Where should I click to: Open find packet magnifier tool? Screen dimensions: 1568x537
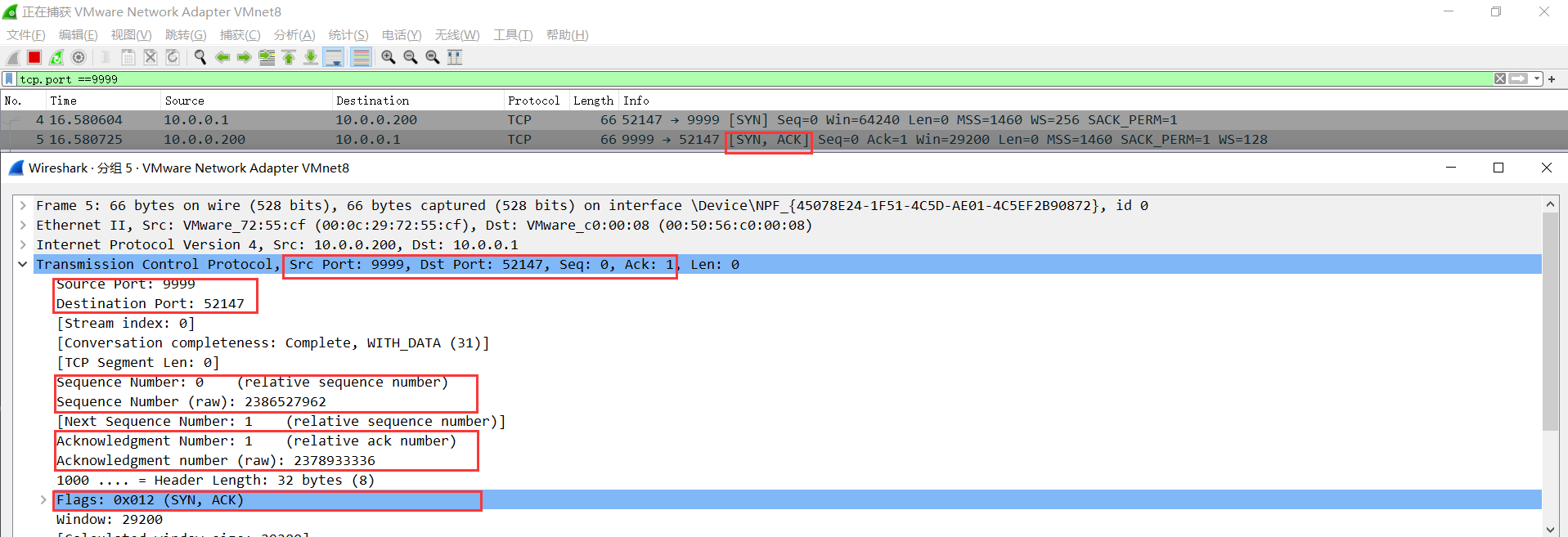coord(200,57)
